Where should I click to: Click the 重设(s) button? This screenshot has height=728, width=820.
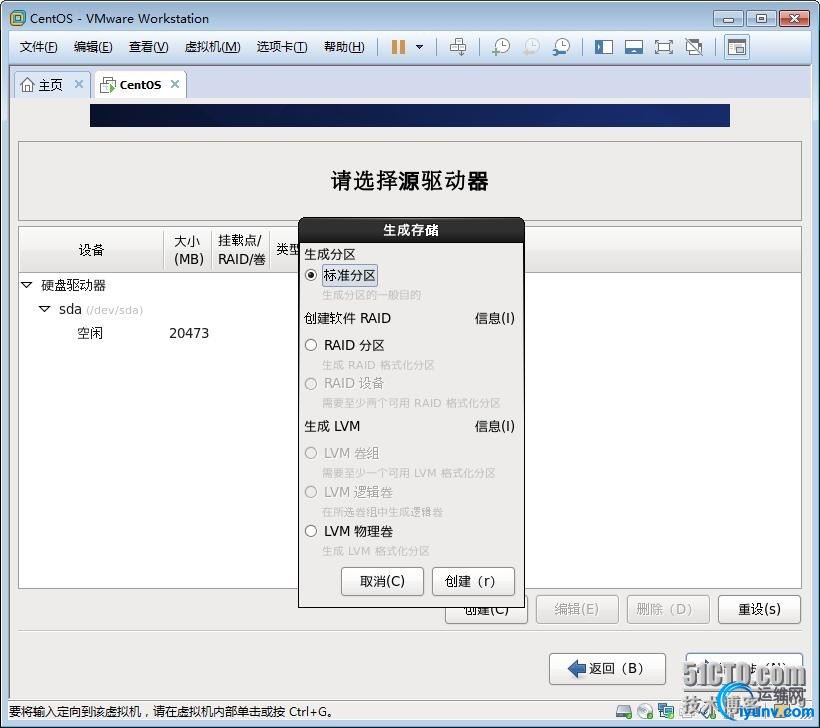[759, 610]
